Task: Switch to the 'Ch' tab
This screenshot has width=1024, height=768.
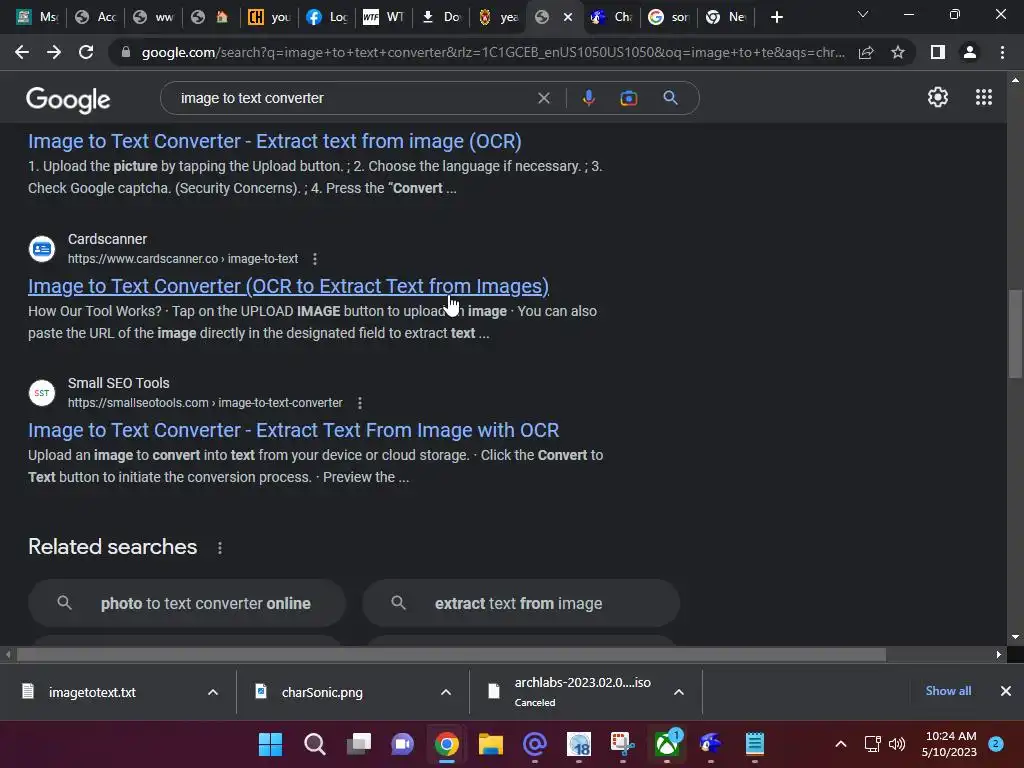Action: 612,17
